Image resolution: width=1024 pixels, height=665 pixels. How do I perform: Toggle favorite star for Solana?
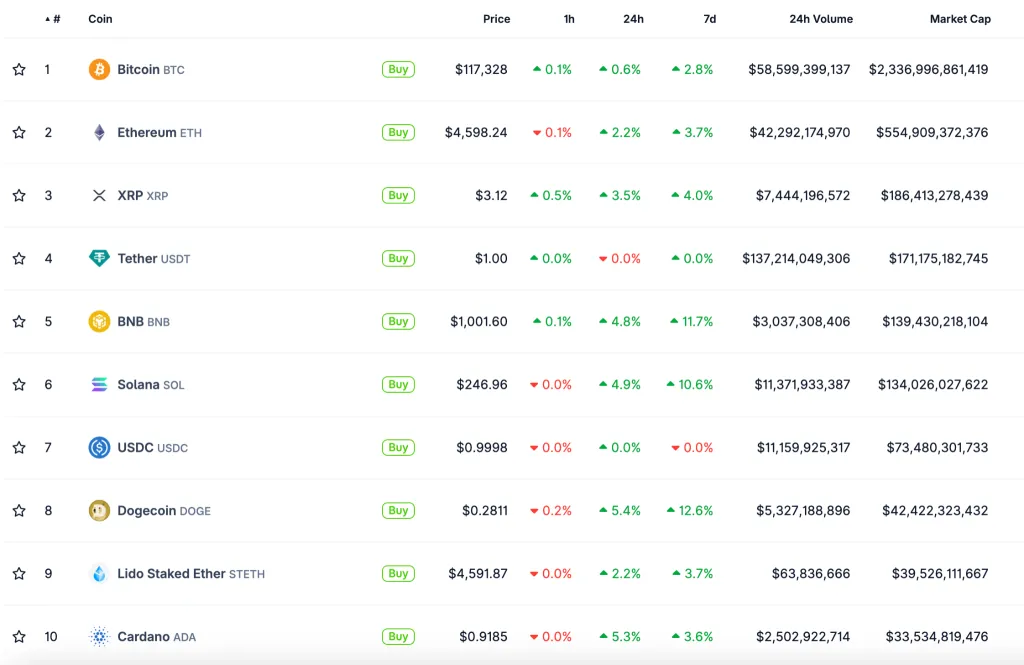(x=19, y=385)
